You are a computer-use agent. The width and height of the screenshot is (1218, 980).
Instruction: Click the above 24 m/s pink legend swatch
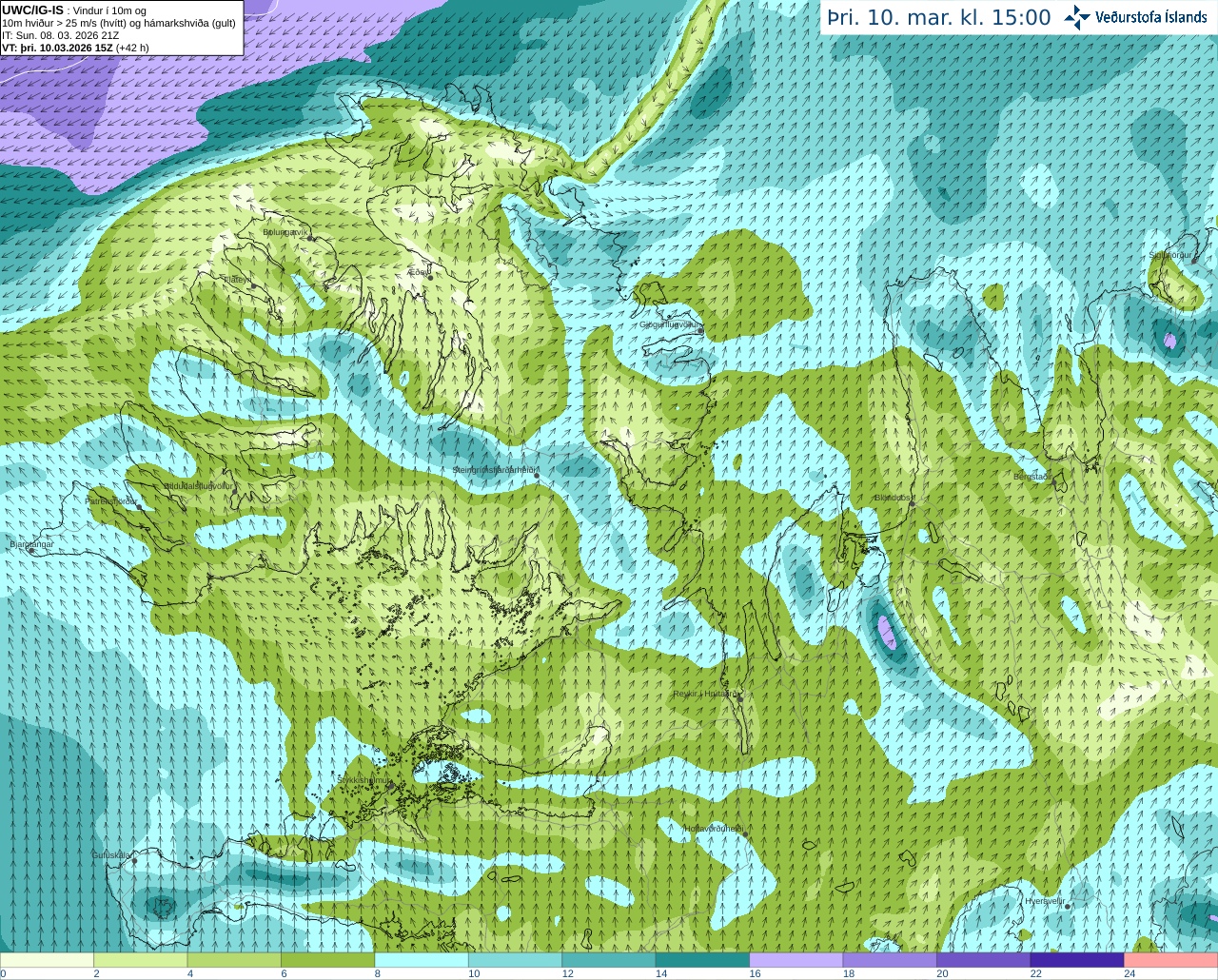tap(1171, 960)
